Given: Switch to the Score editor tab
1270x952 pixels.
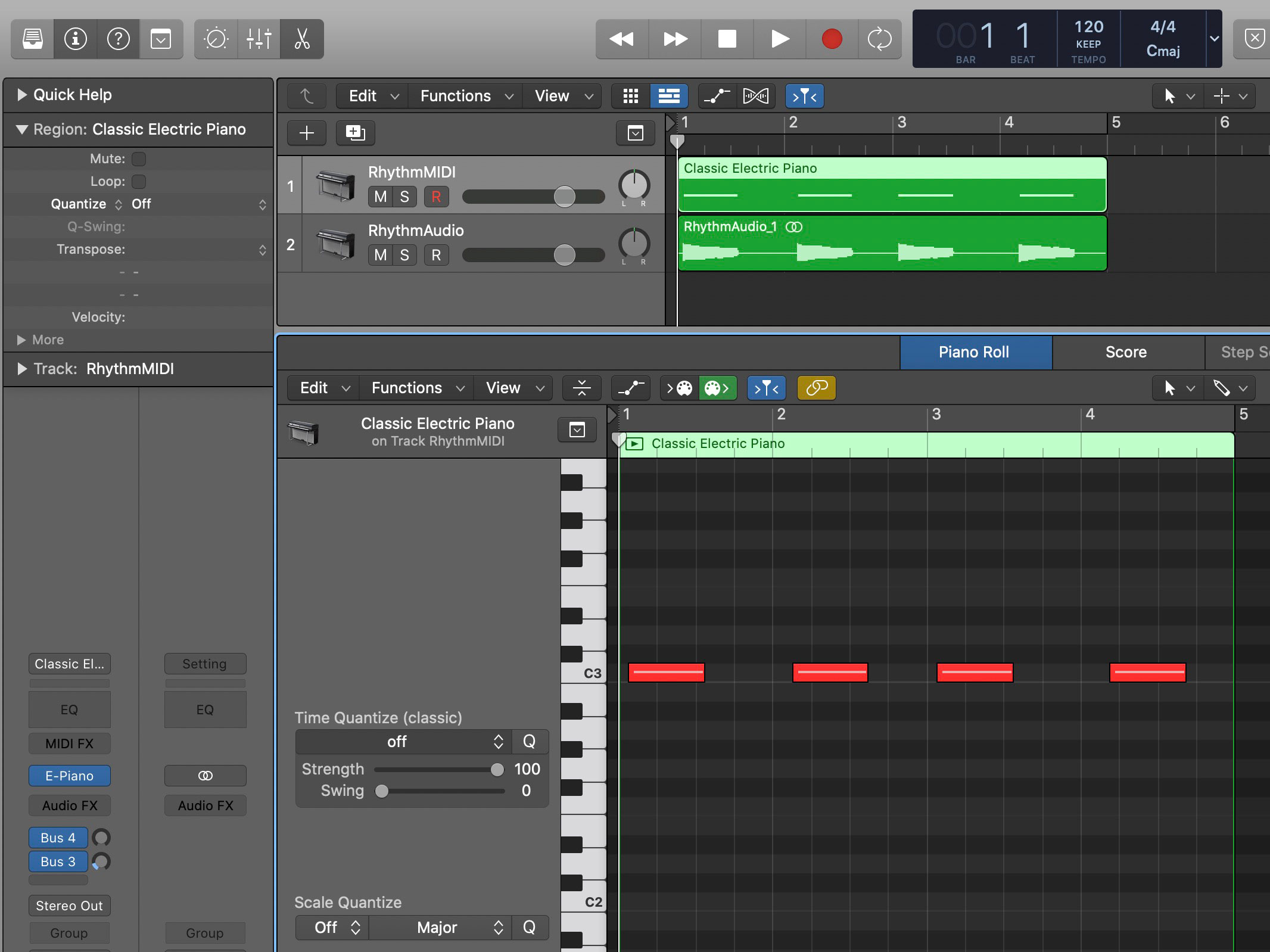Looking at the screenshot, I should click(1122, 351).
